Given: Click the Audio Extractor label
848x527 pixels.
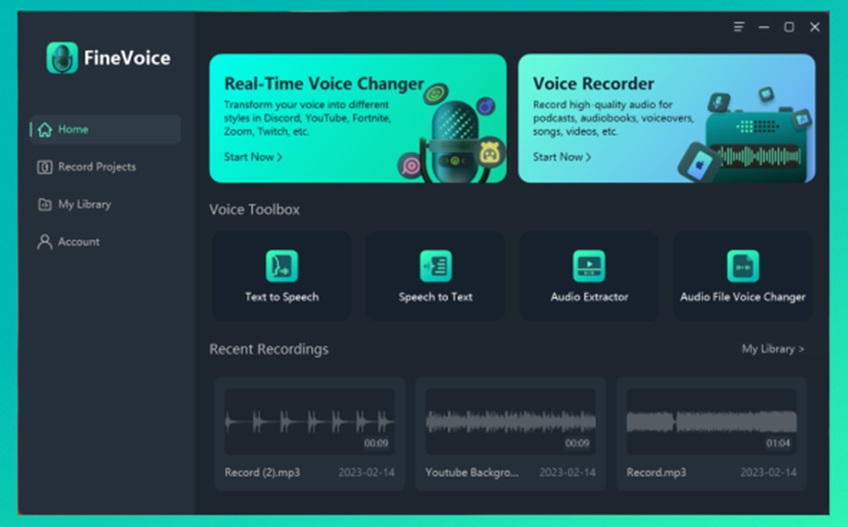Looking at the screenshot, I should point(589,297).
